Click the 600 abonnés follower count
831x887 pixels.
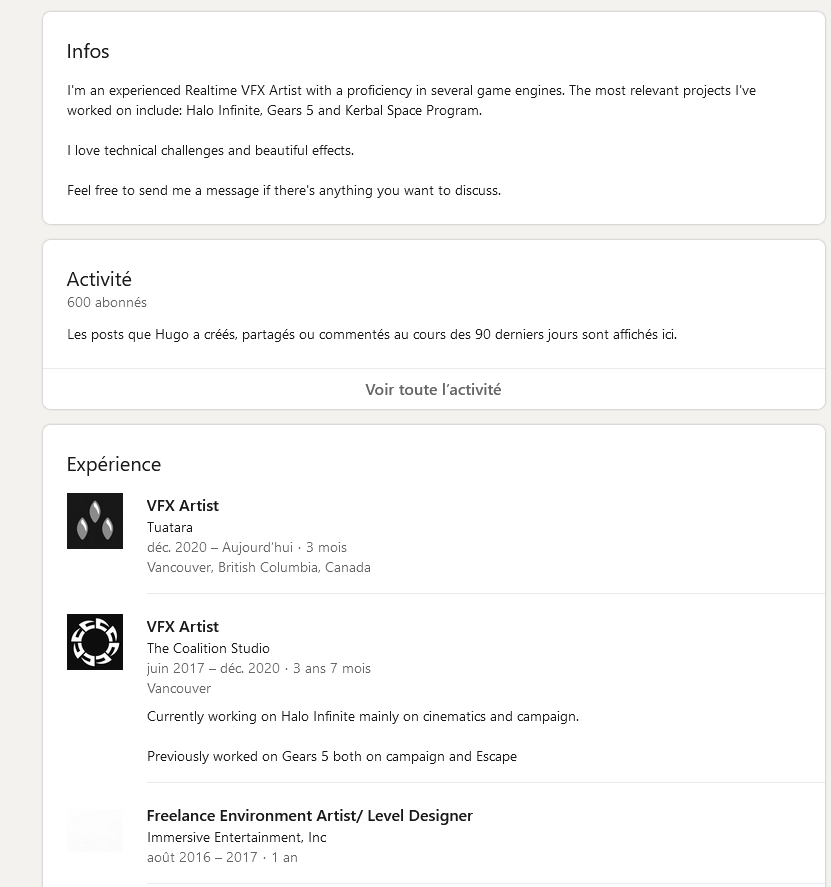(x=107, y=303)
